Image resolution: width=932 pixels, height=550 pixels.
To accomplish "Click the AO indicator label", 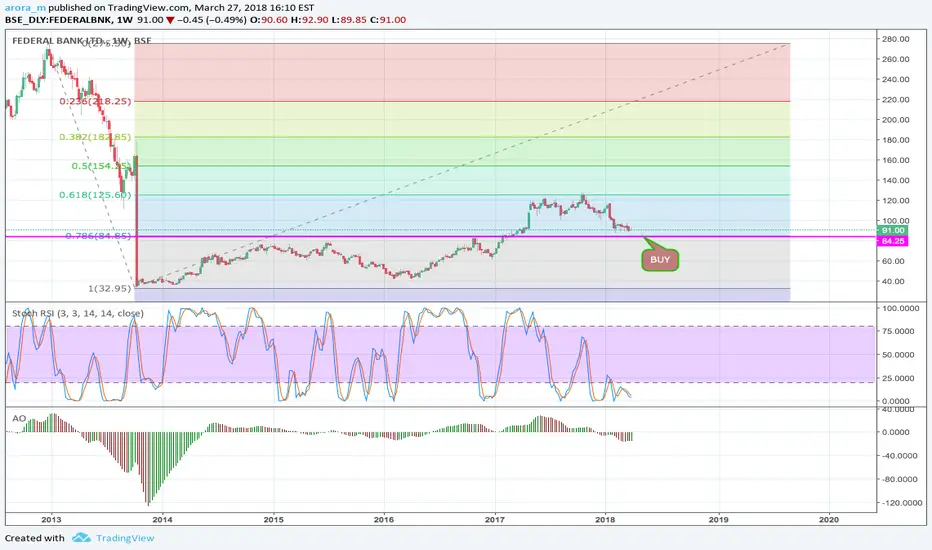I will coord(19,418).
